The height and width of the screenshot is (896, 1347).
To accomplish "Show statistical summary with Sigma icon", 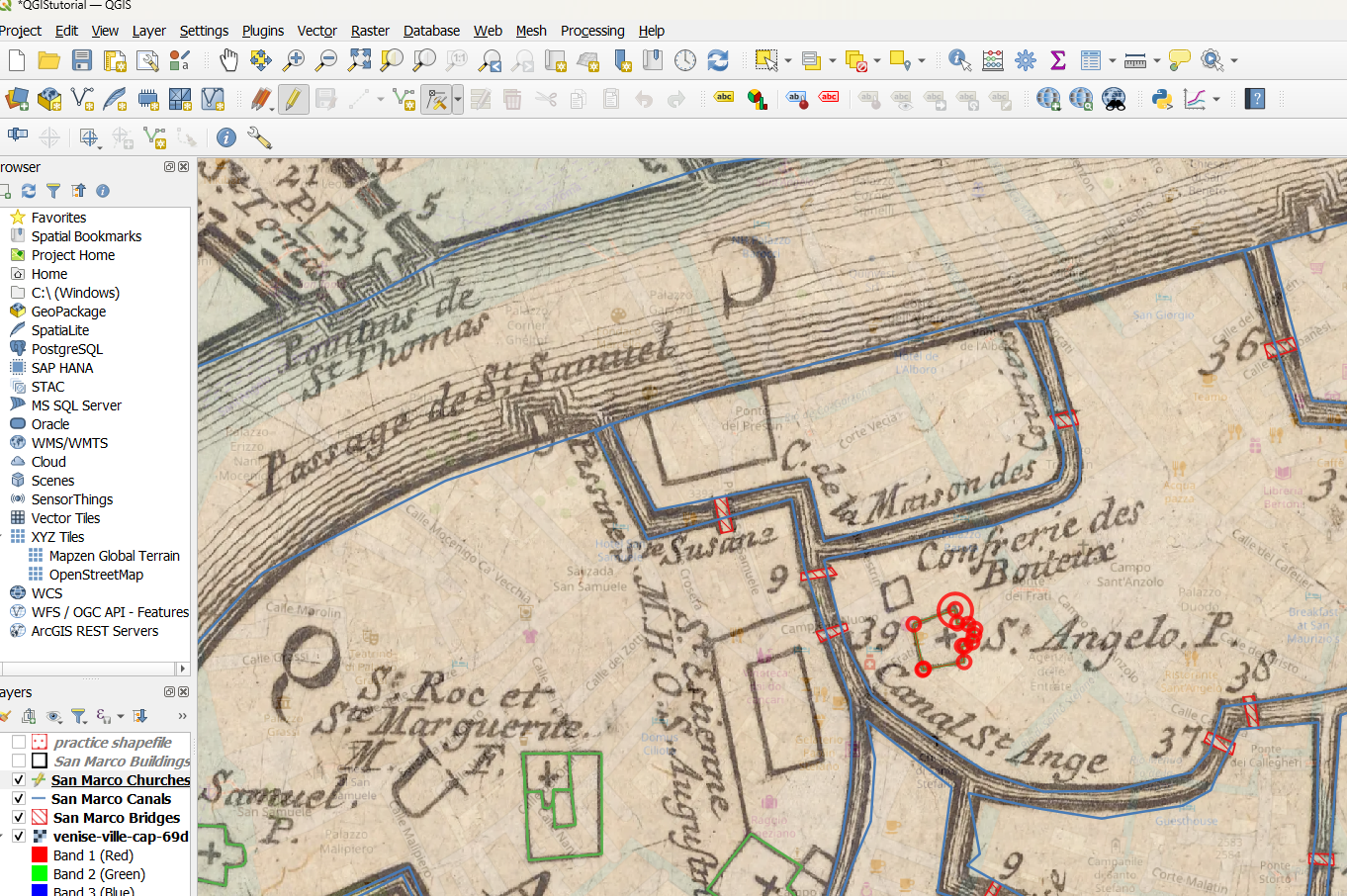I will [x=1058, y=60].
